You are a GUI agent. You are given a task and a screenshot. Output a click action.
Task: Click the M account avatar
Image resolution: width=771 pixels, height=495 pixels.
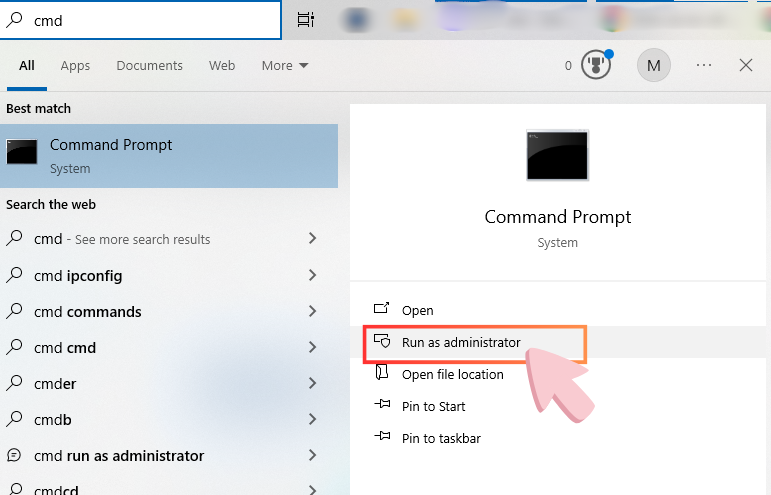coord(654,65)
